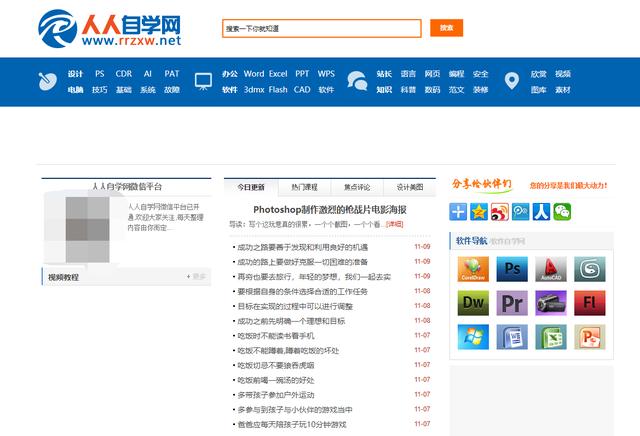This screenshot has width=640, height=436.
Task: Go to 视频 in the navigation
Action: (562, 74)
